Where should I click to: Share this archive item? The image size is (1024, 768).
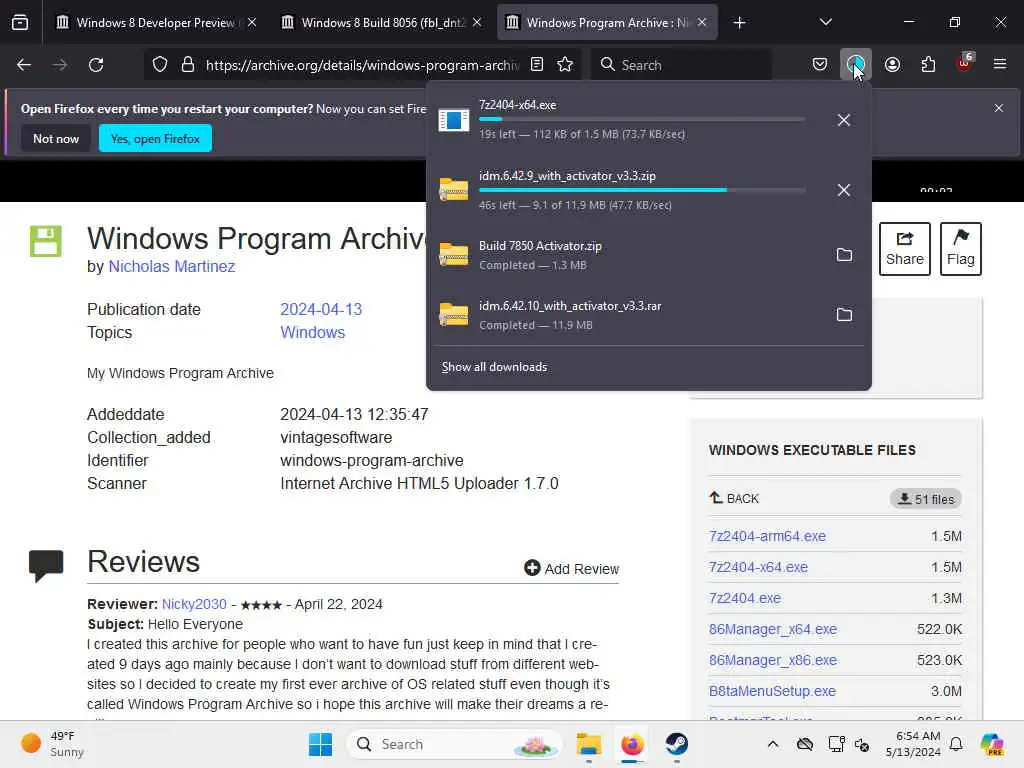coord(904,249)
